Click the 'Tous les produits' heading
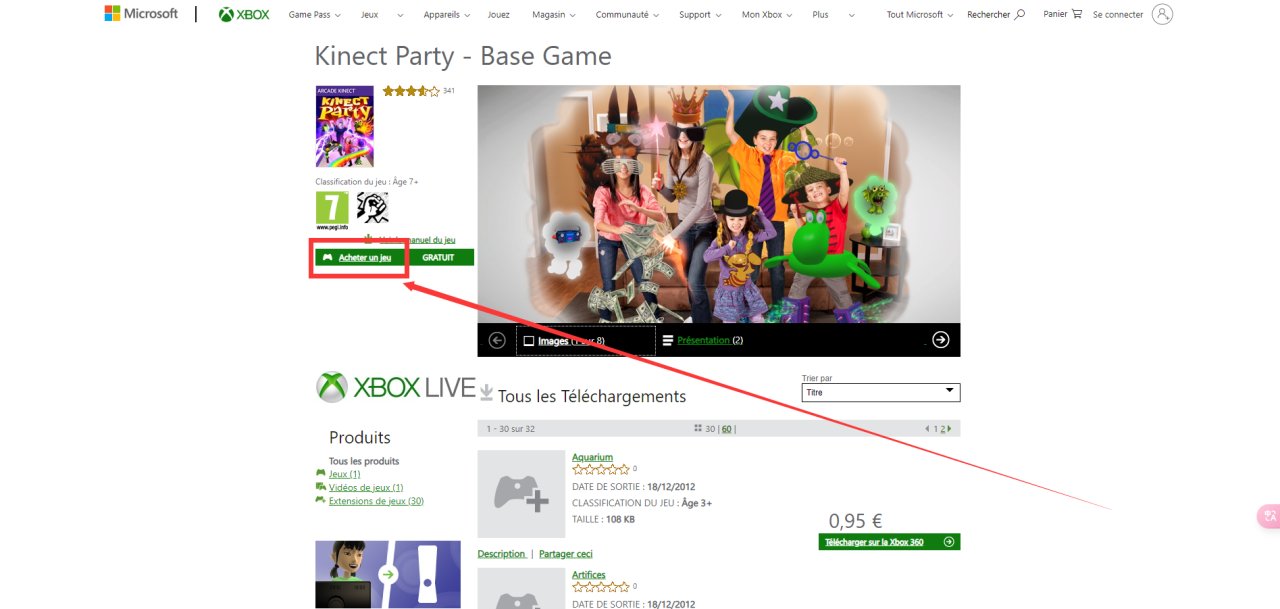 364,461
